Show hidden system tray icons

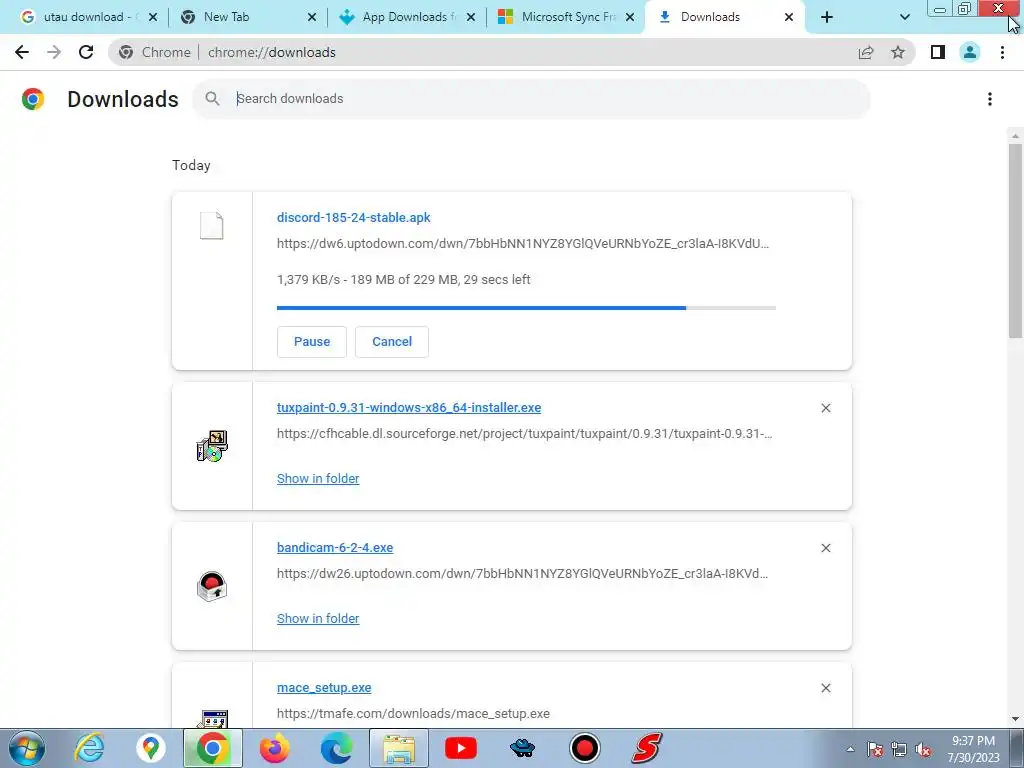click(850, 750)
